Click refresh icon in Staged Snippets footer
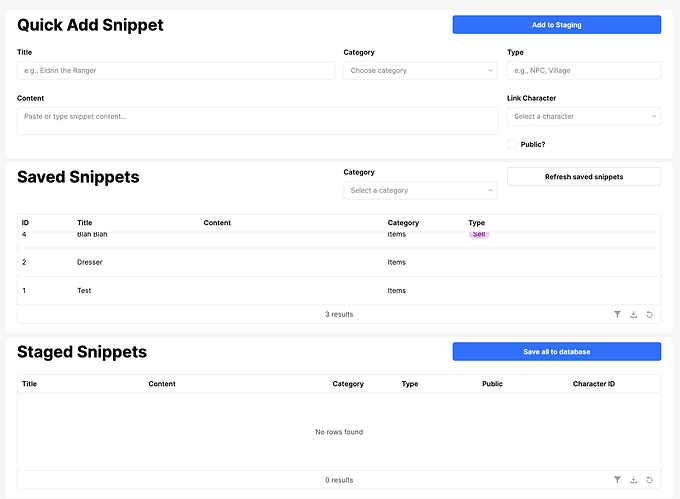The width and height of the screenshot is (680, 499). click(x=650, y=480)
